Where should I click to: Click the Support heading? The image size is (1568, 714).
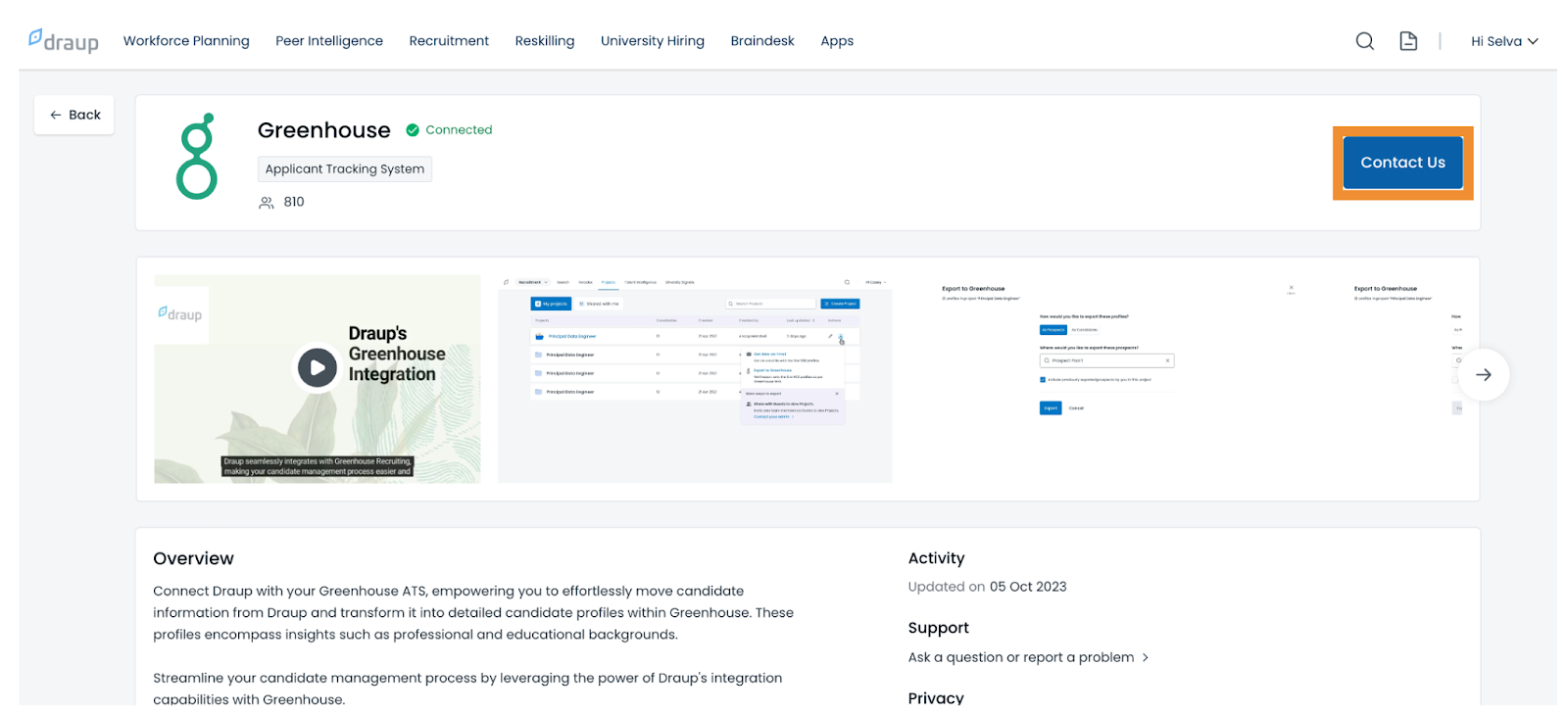(x=938, y=628)
